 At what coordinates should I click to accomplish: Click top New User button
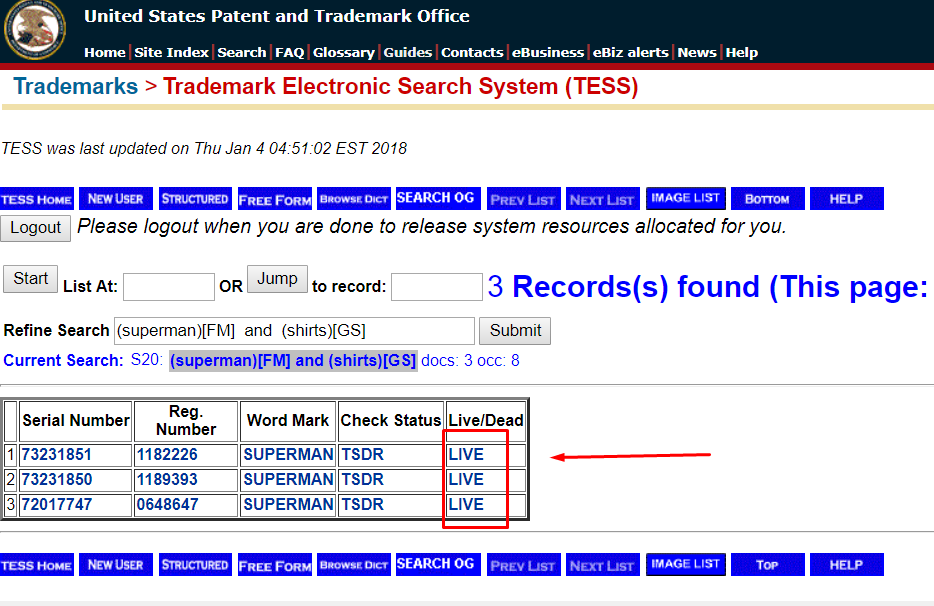116,198
